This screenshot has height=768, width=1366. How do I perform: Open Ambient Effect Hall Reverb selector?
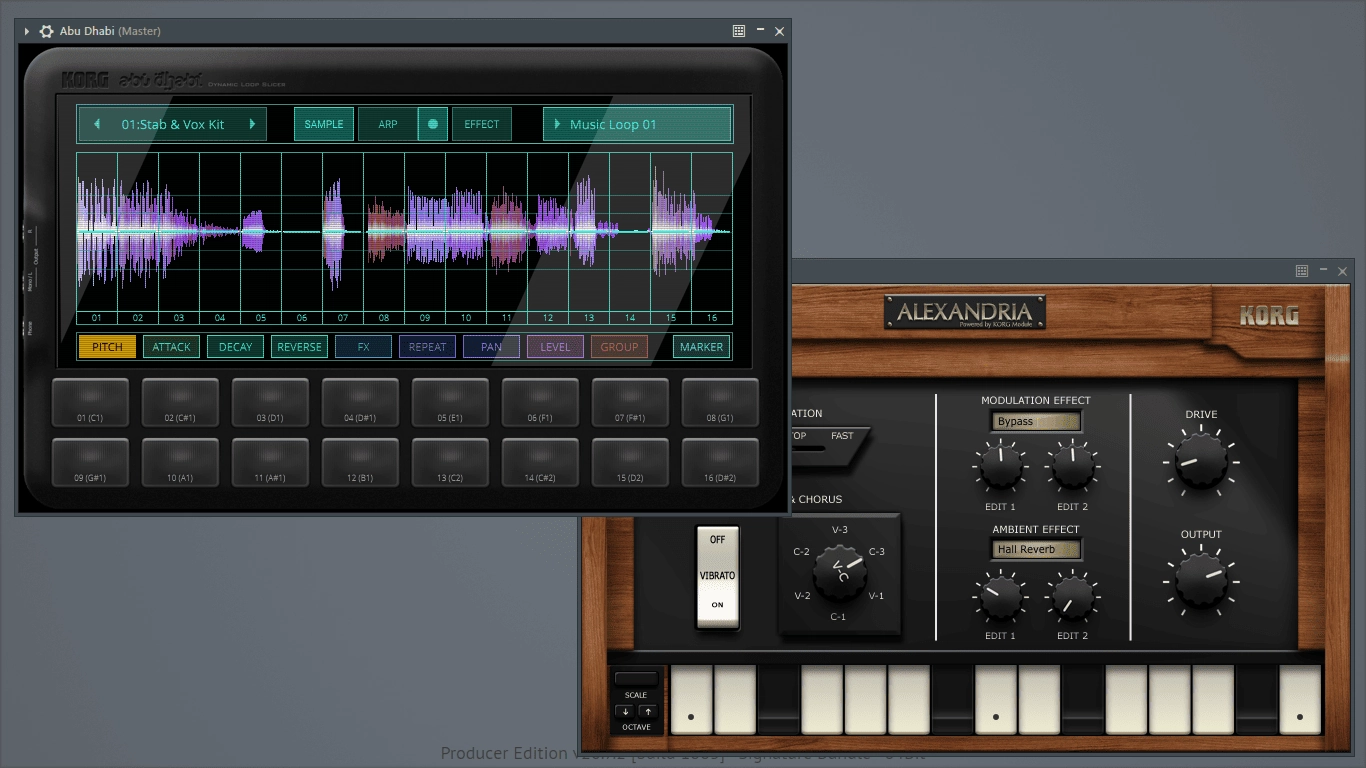(x=1036, y=549)
